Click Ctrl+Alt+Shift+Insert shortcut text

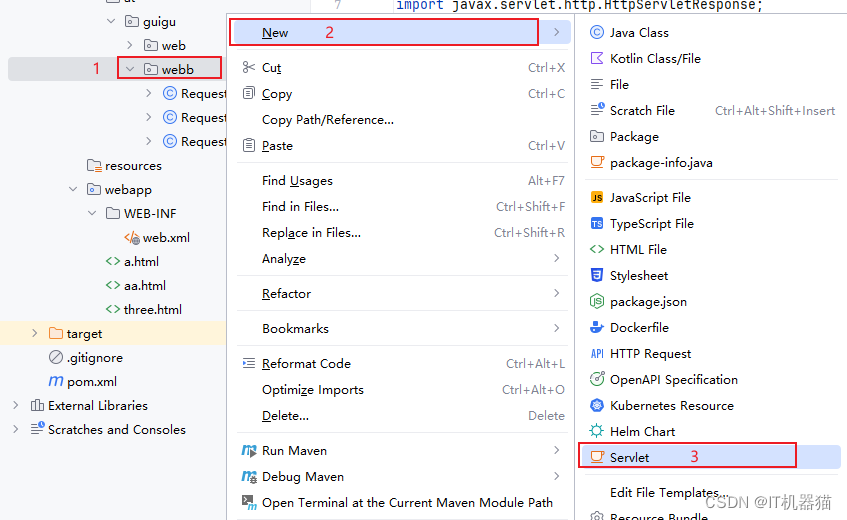[775, 111]
